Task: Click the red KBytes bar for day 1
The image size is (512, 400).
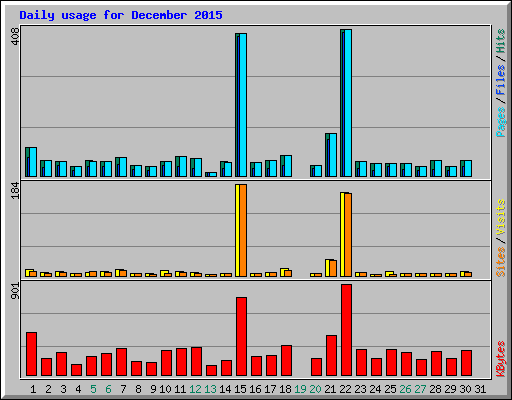Action: 31,354
